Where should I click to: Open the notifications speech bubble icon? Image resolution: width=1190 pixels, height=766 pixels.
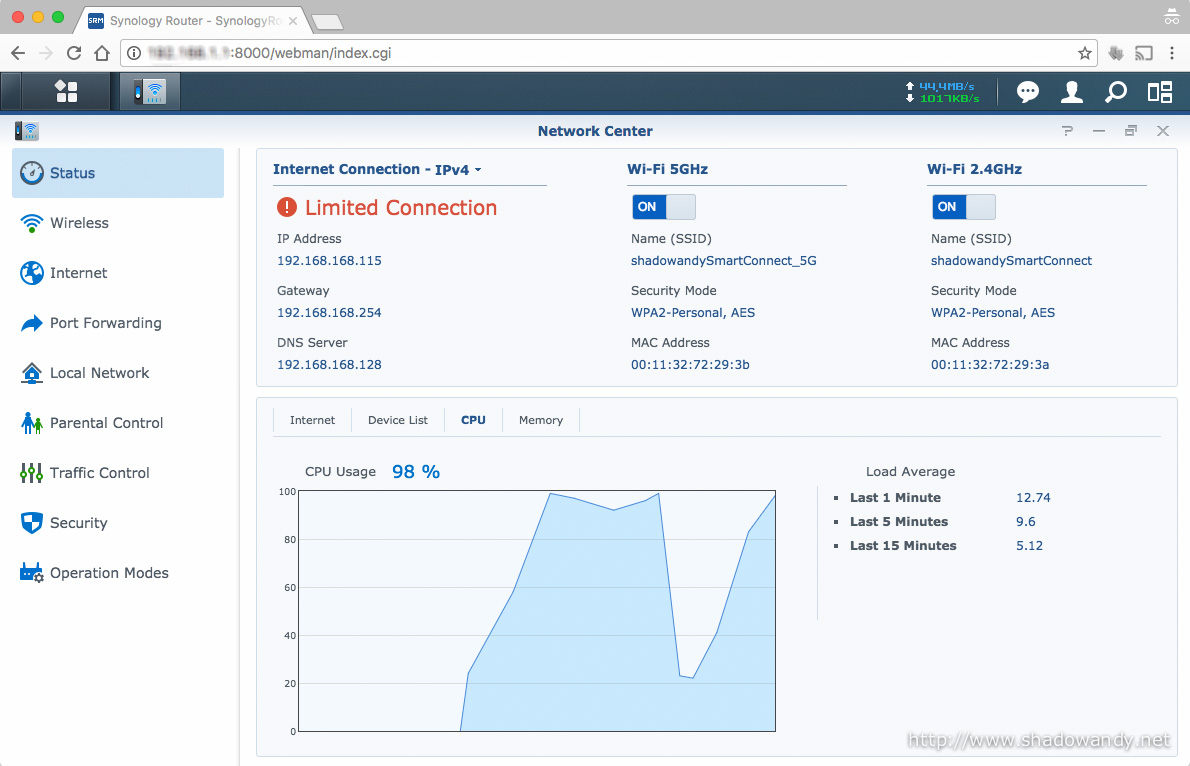(1027, 92)
